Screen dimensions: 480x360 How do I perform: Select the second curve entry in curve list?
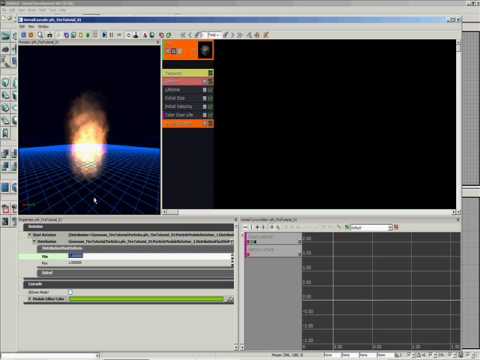[273, 251]
